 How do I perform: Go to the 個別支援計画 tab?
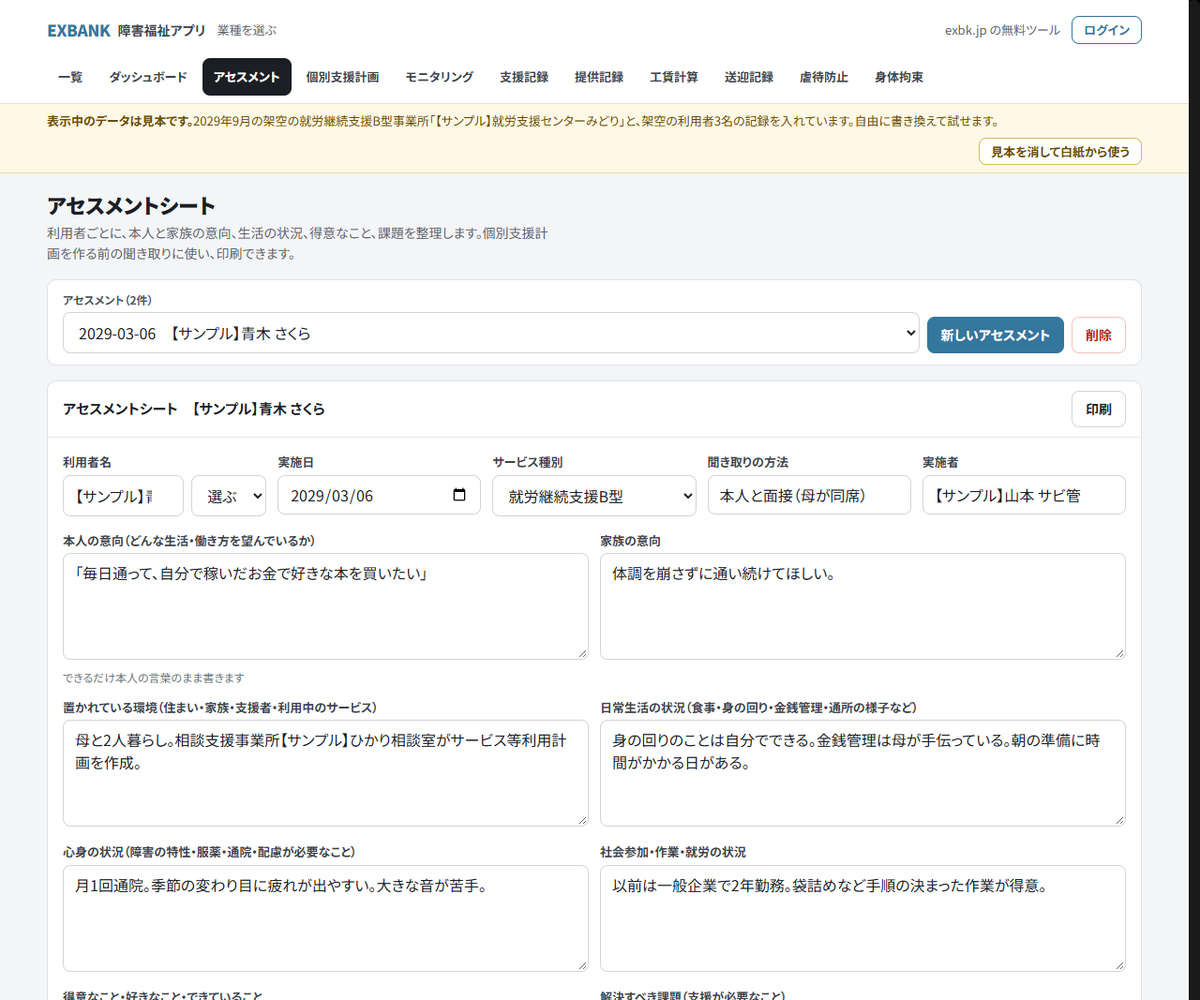click(x=343, y=77)
